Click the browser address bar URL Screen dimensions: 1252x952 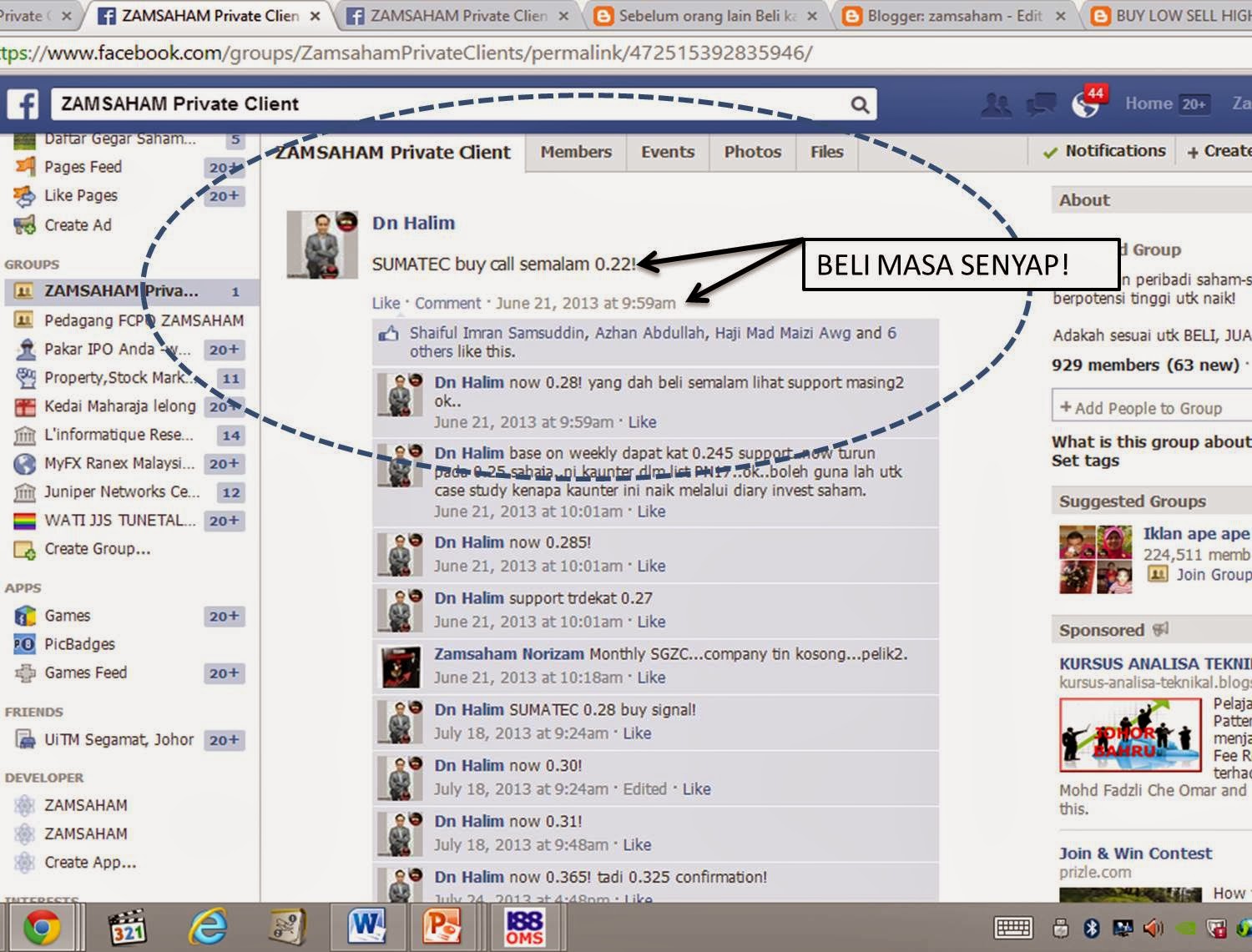point(406,53)
